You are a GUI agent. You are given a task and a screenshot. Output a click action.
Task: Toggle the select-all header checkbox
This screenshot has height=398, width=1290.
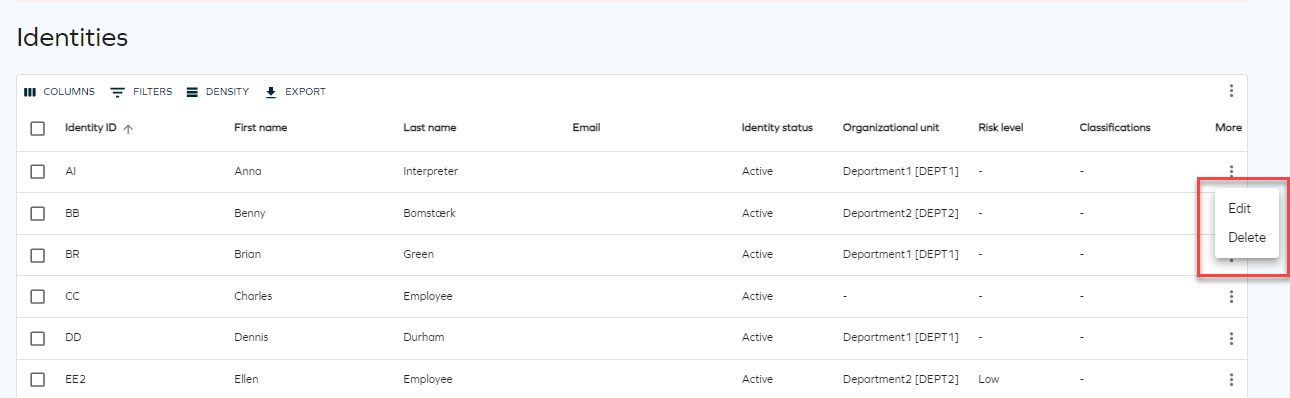tap(38, 128)
